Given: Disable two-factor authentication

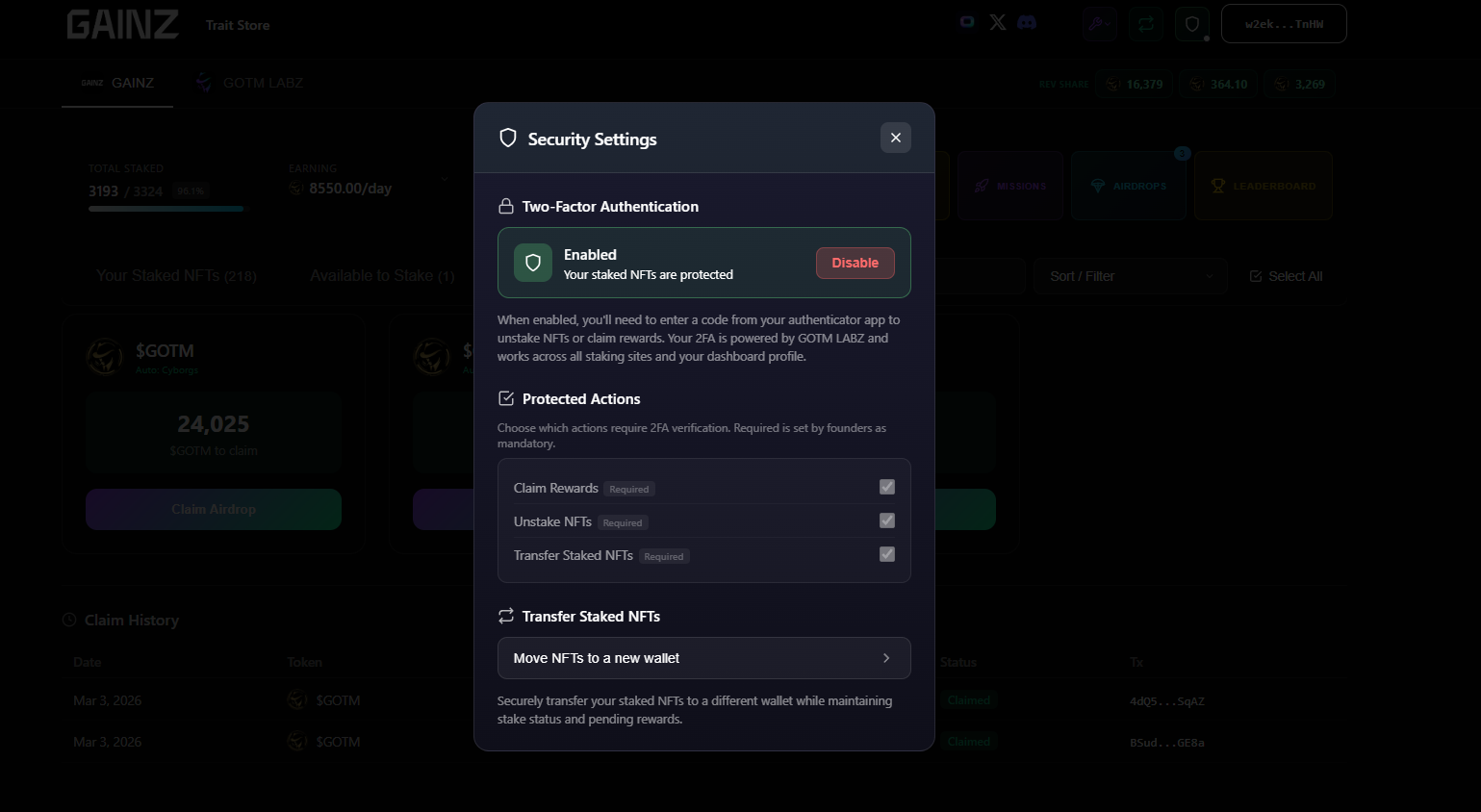Looking at the screenshot, I should [x=855, y=263].
